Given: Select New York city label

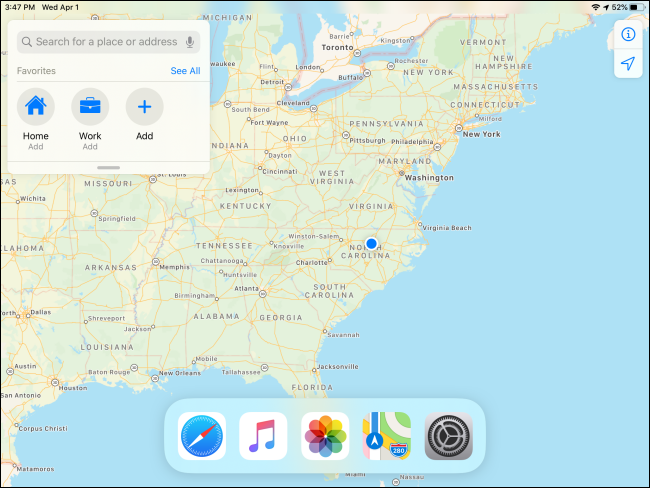Looking at the screenshot, I should point(481,134).
